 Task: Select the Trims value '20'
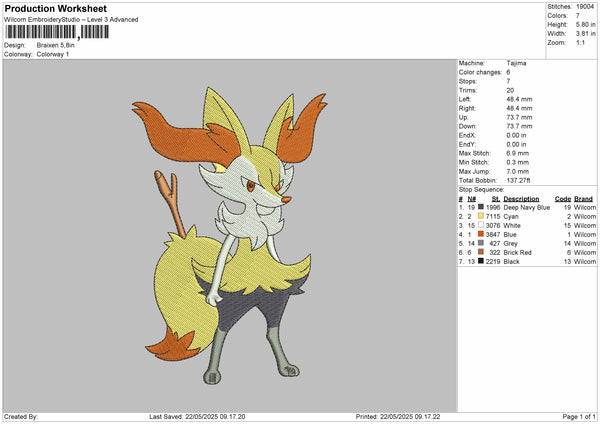510,90
